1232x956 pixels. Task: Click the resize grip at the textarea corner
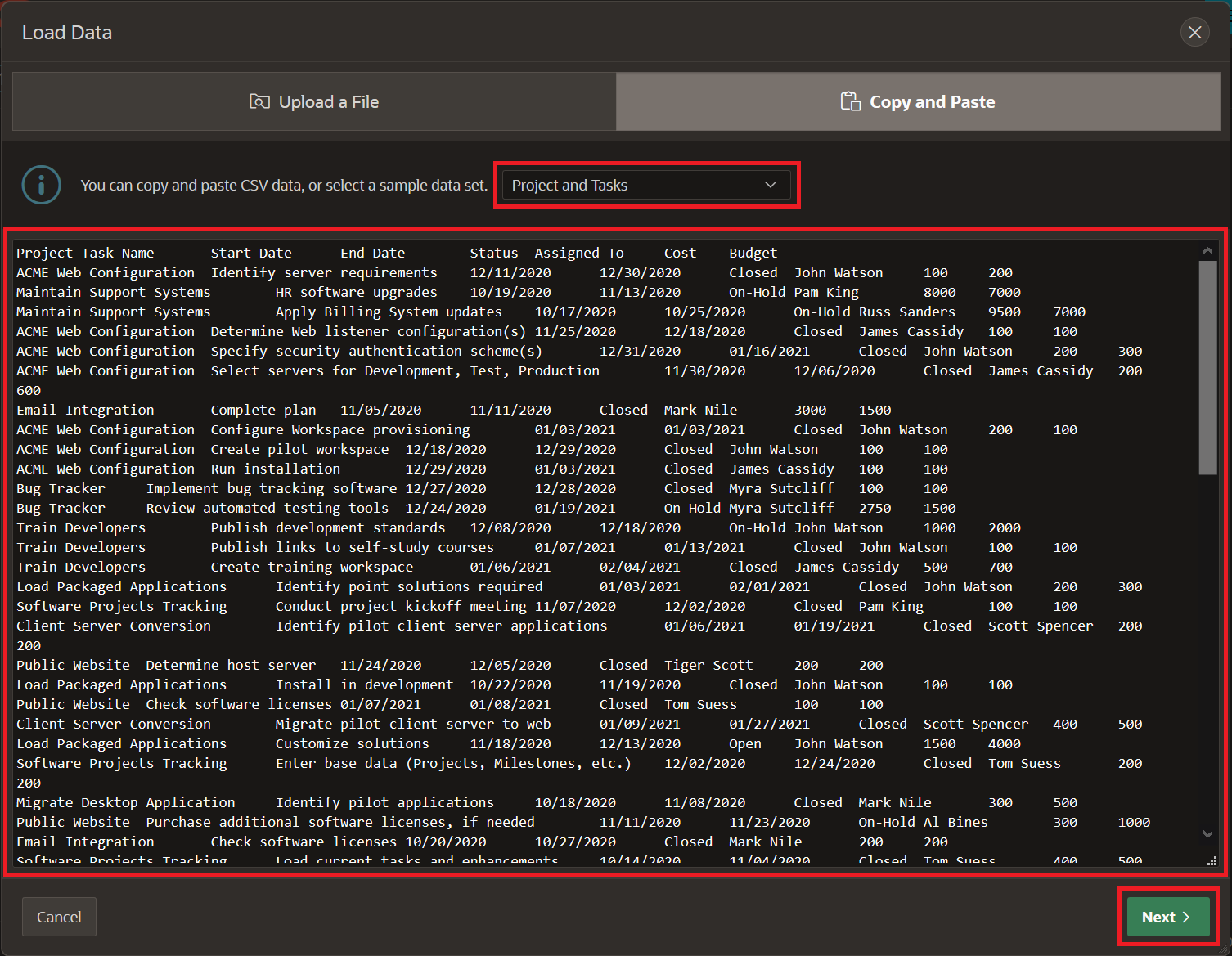coord(1212,860)
